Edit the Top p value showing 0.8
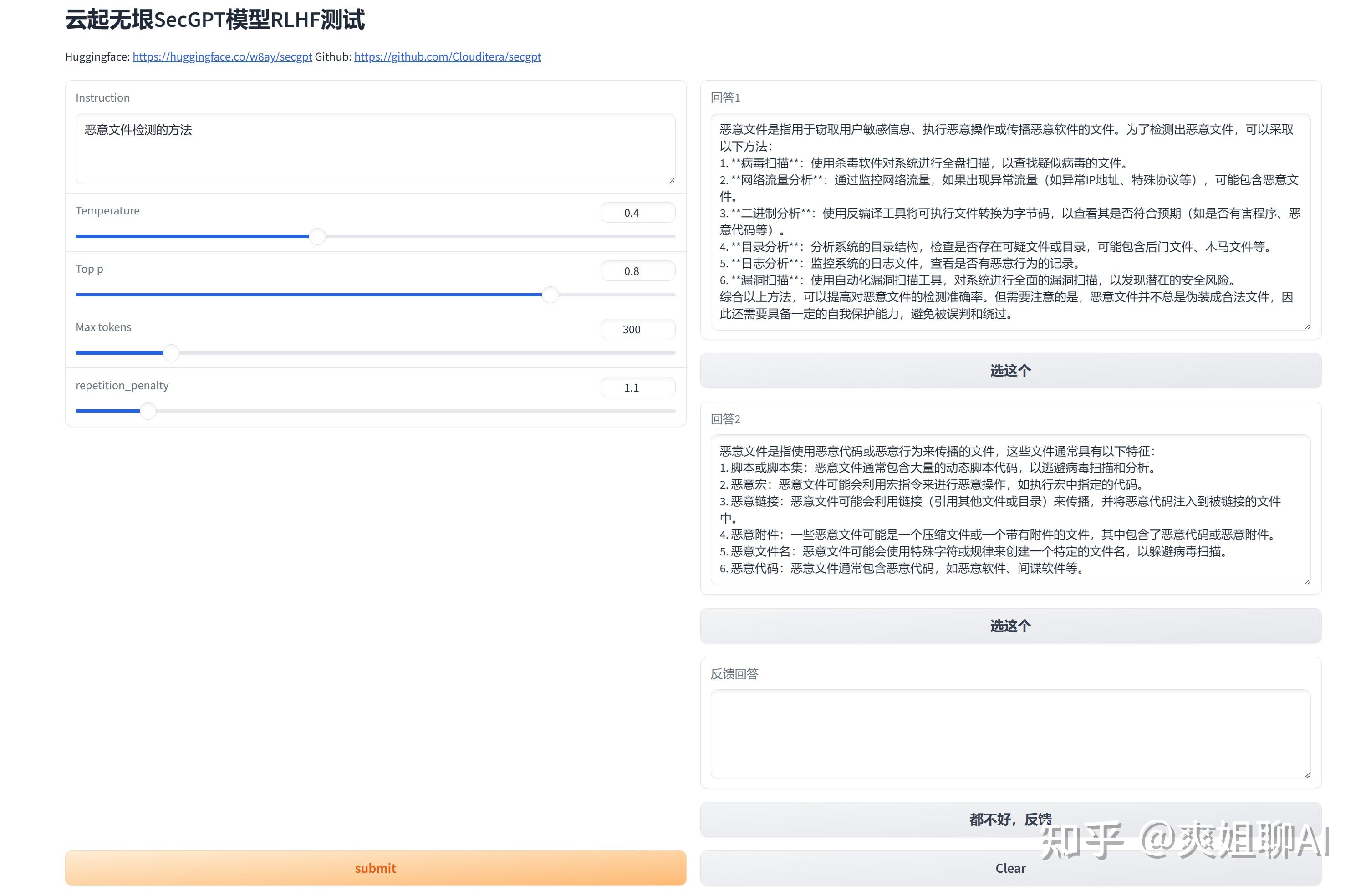 pyautogui.click(x=637, y=270)
